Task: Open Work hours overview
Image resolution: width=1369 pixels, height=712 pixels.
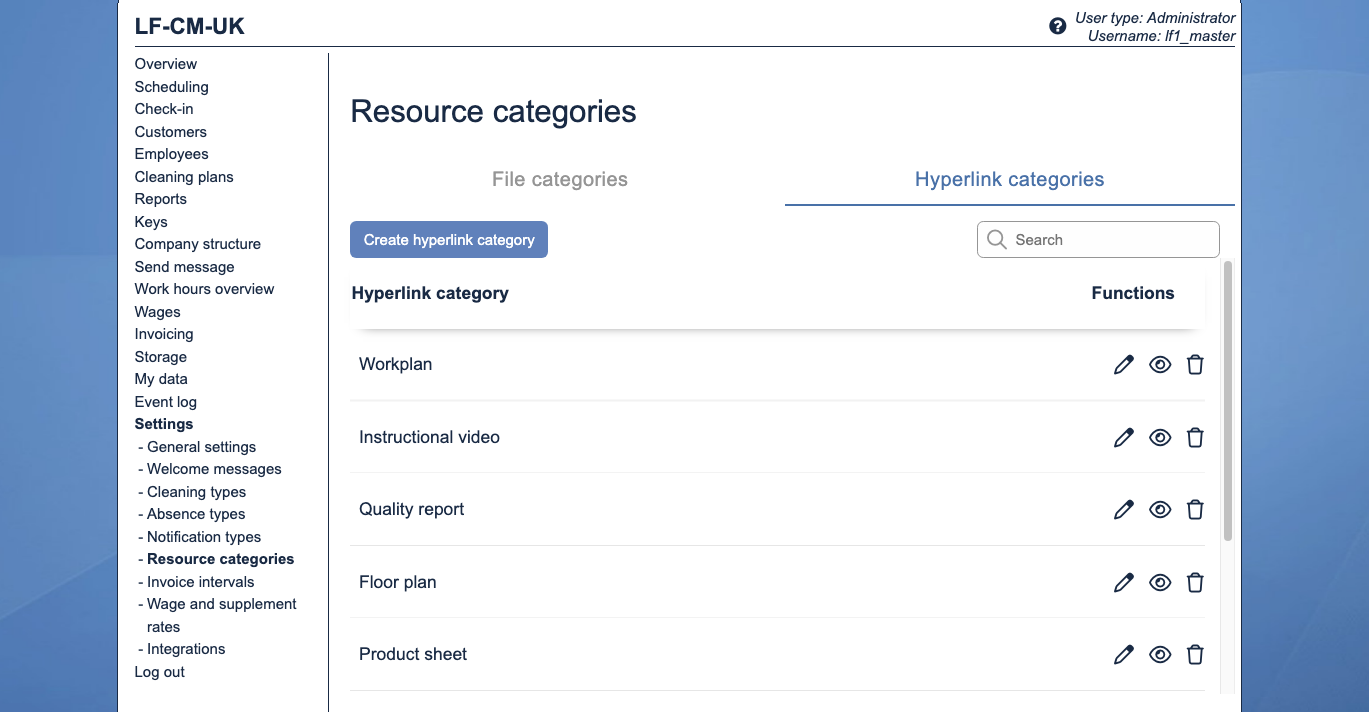Action: tap(205, 289)
